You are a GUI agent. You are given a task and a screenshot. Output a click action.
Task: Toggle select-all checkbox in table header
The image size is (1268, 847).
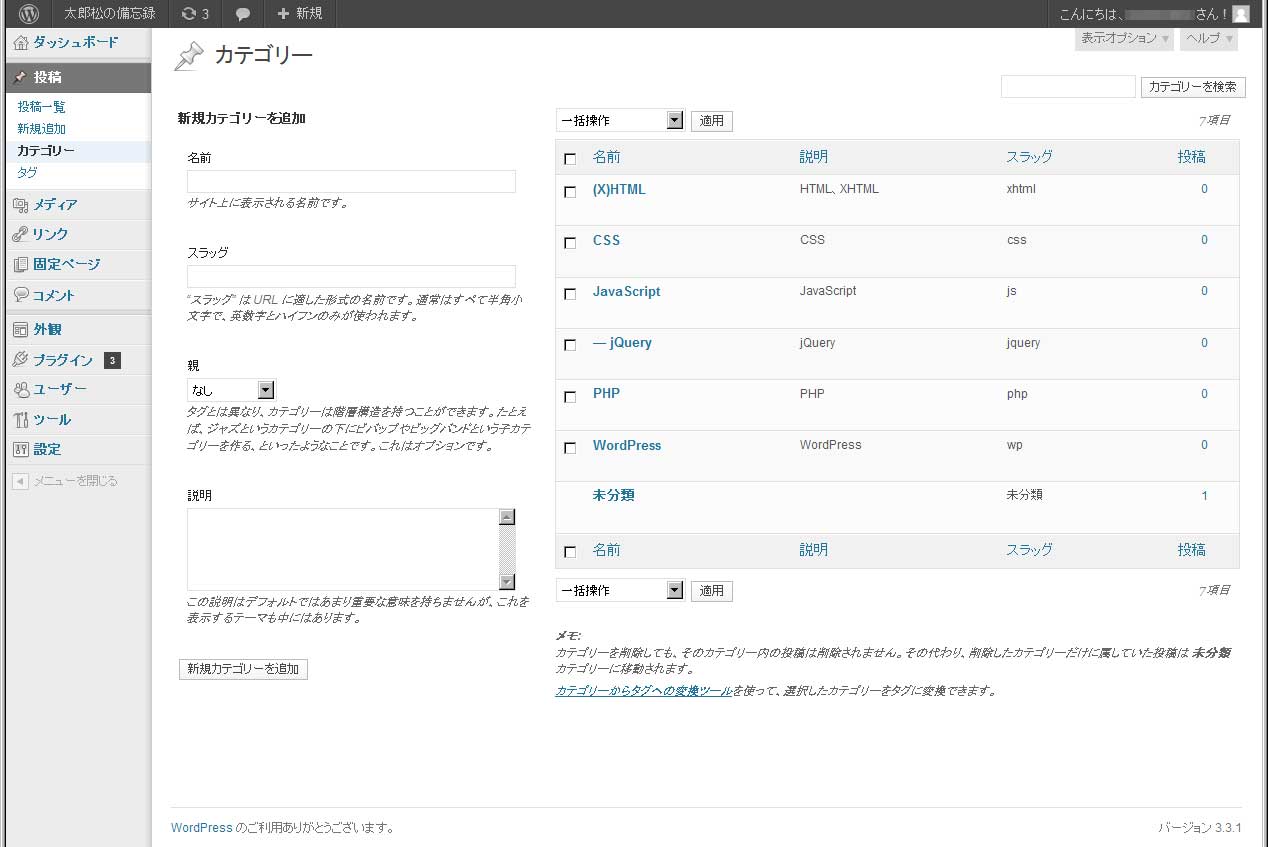tap(570, 158)
